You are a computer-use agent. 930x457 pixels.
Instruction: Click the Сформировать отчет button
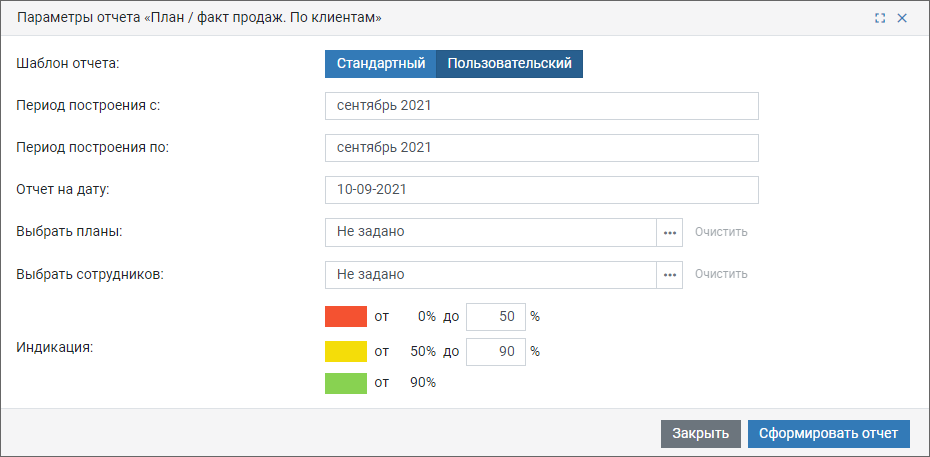828,434
